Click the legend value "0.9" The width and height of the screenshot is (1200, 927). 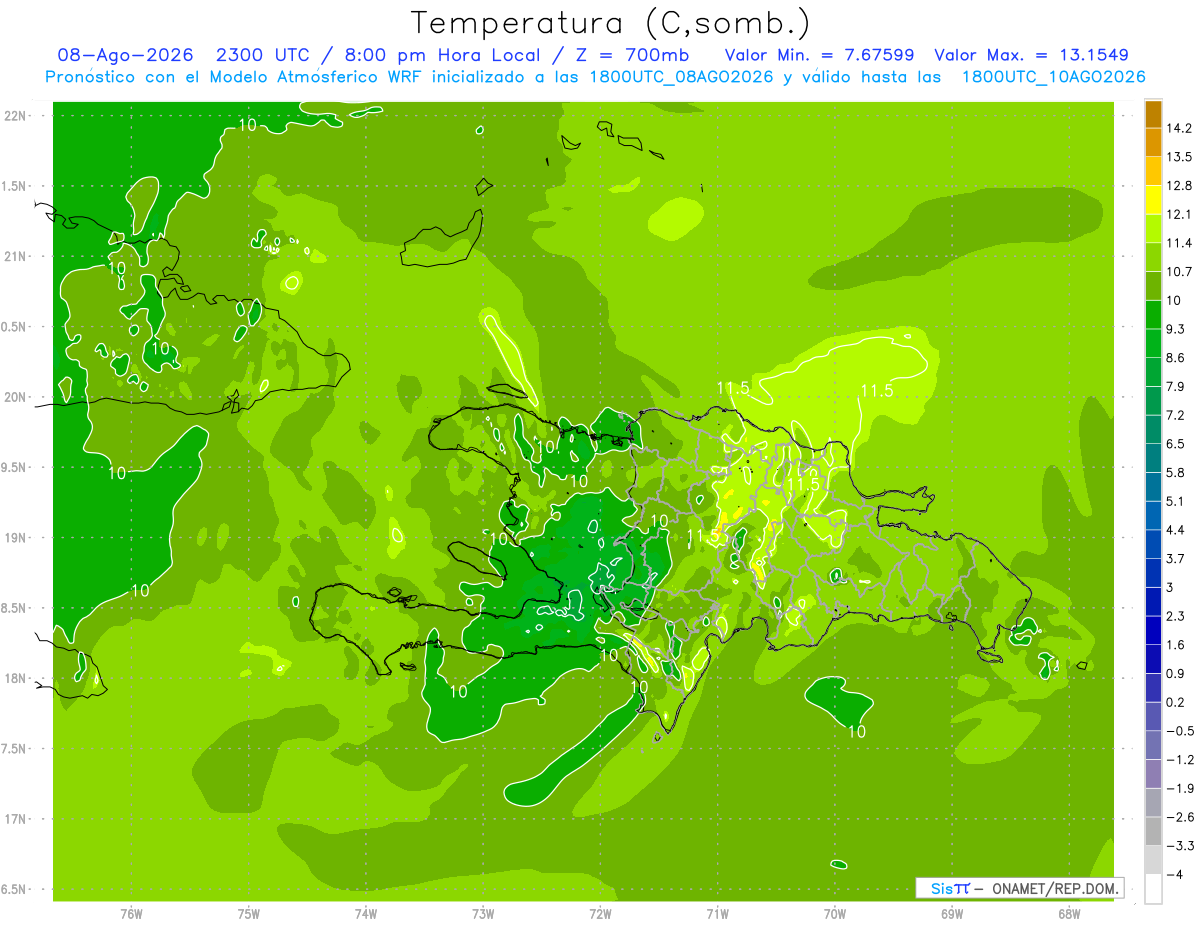click(1176, 674)
